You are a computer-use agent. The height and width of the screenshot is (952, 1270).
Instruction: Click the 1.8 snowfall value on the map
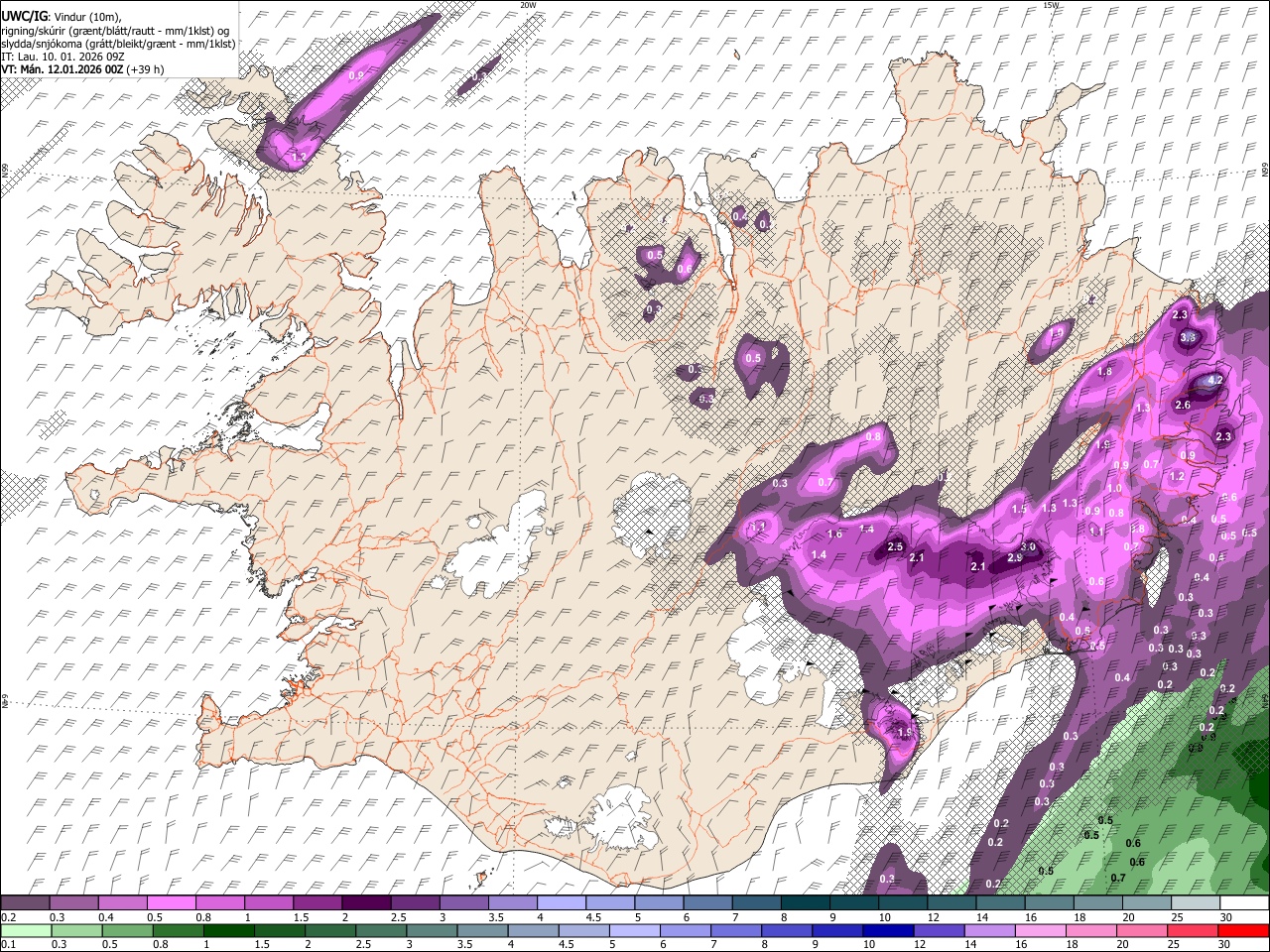(x=1104, y=372)
